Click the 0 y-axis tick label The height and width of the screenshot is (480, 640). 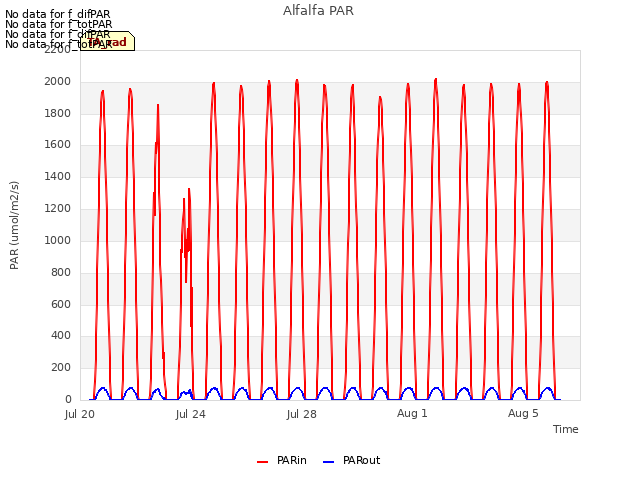click(68, 399)
